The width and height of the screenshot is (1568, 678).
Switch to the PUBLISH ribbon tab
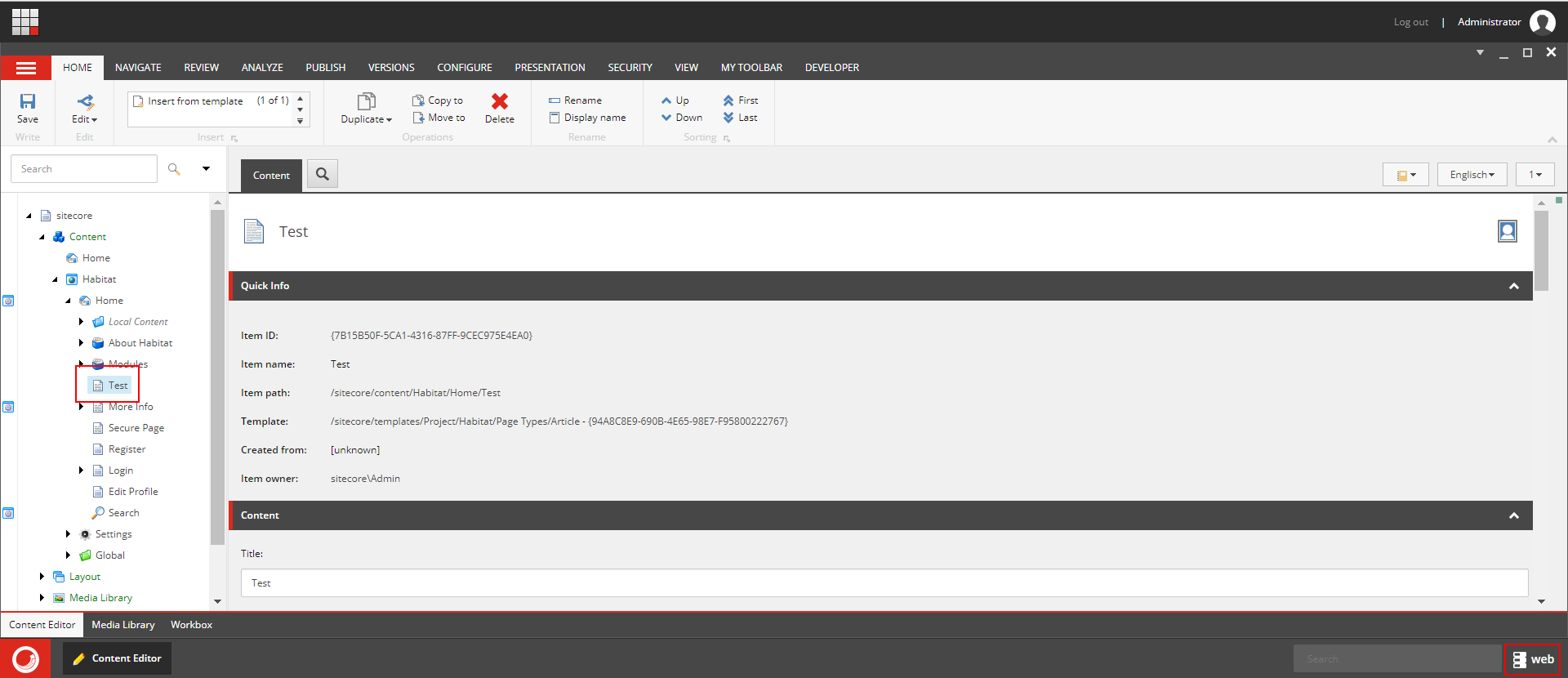pos(326,68)
